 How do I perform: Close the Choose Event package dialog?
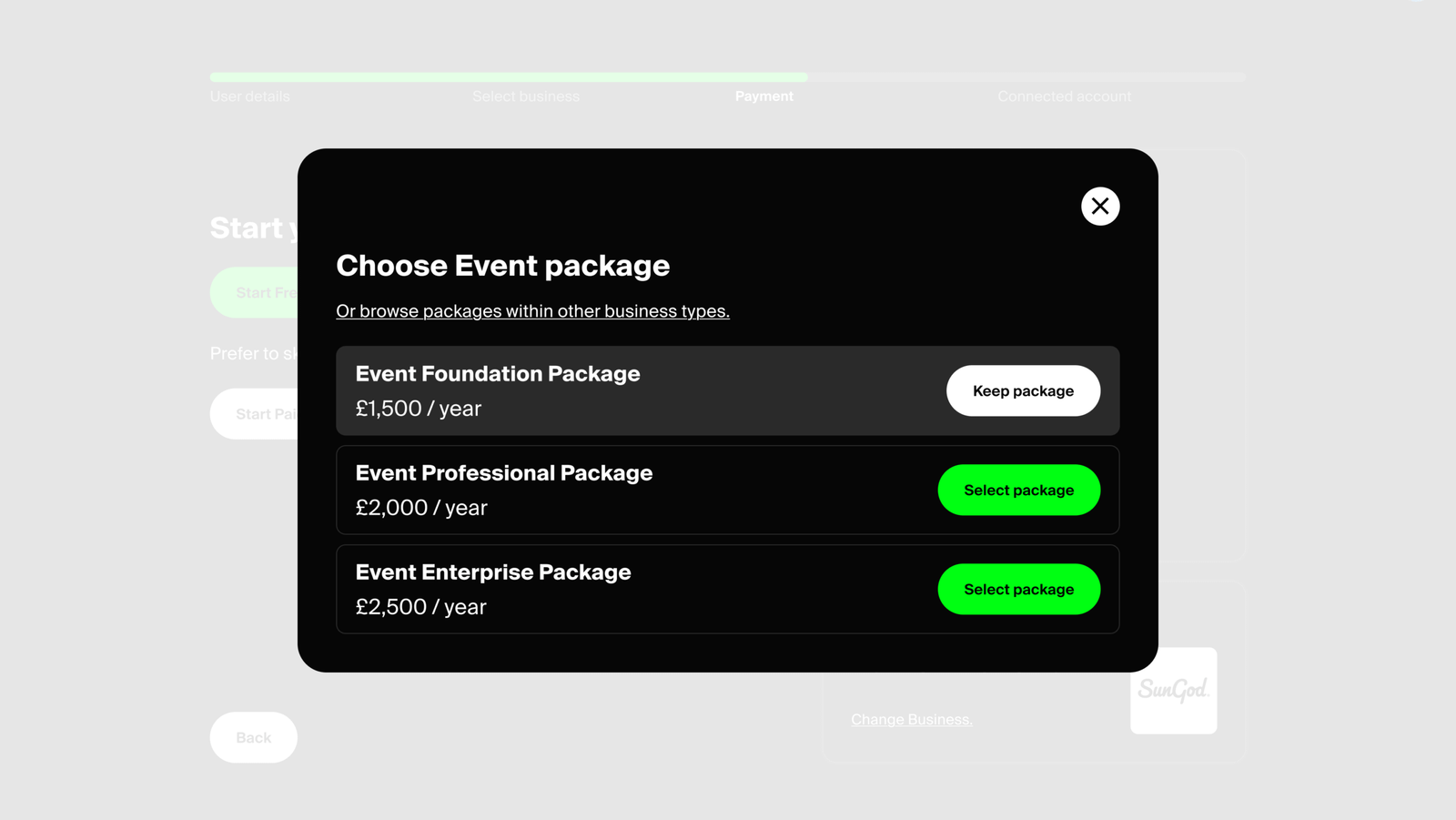pyautogui.click(x=1100, y=206)
